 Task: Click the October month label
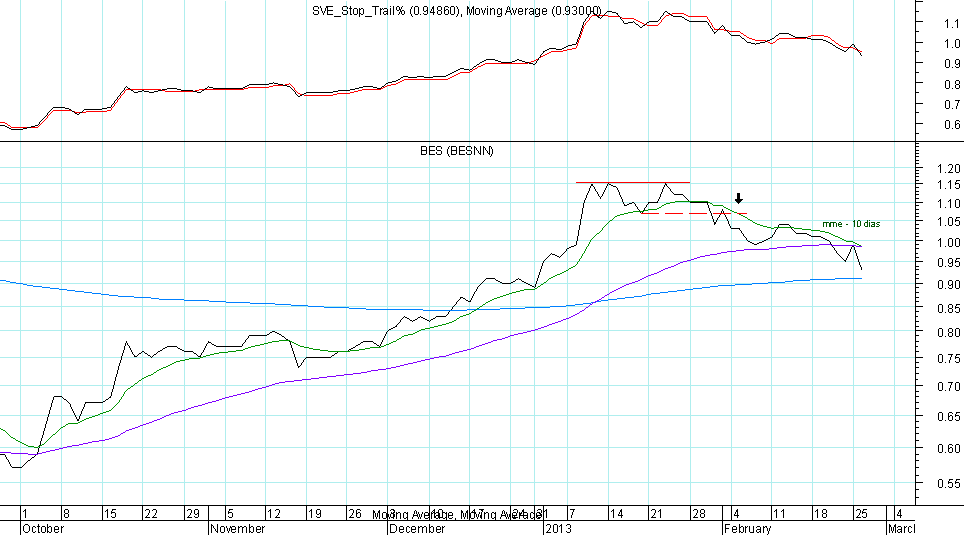[42, 528]
